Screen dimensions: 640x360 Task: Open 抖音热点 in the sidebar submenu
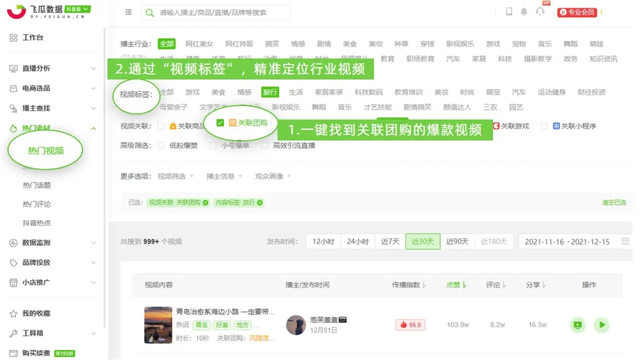(x=37, y=223)
